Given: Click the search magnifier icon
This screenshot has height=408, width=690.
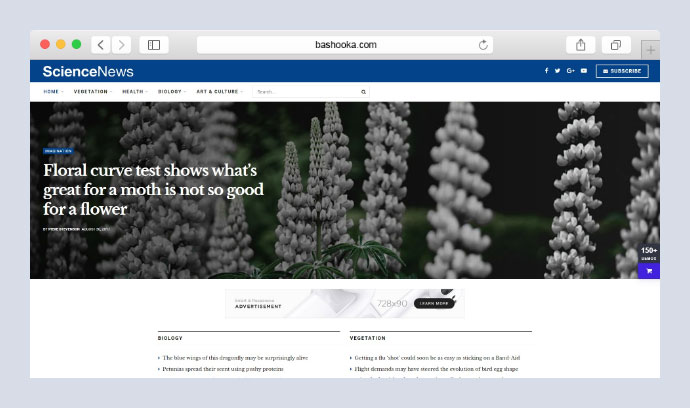Looking at the screenshot, I should click(363, 92).
